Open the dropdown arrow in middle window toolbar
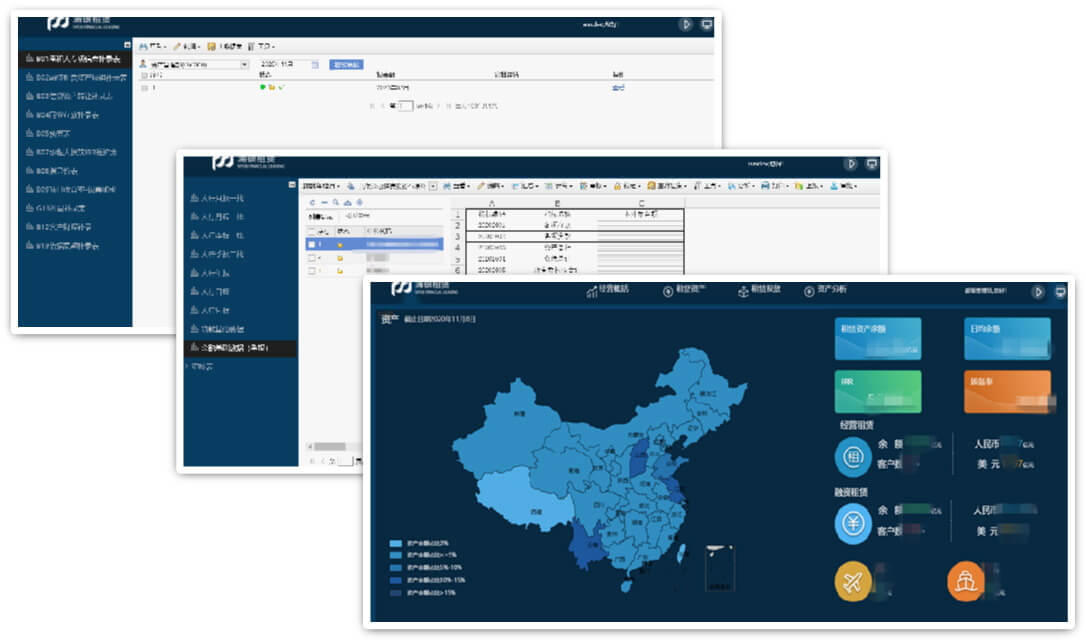The width and height of the screenshot is (1086, 644). pyautogui.click(x=433, y=186)
